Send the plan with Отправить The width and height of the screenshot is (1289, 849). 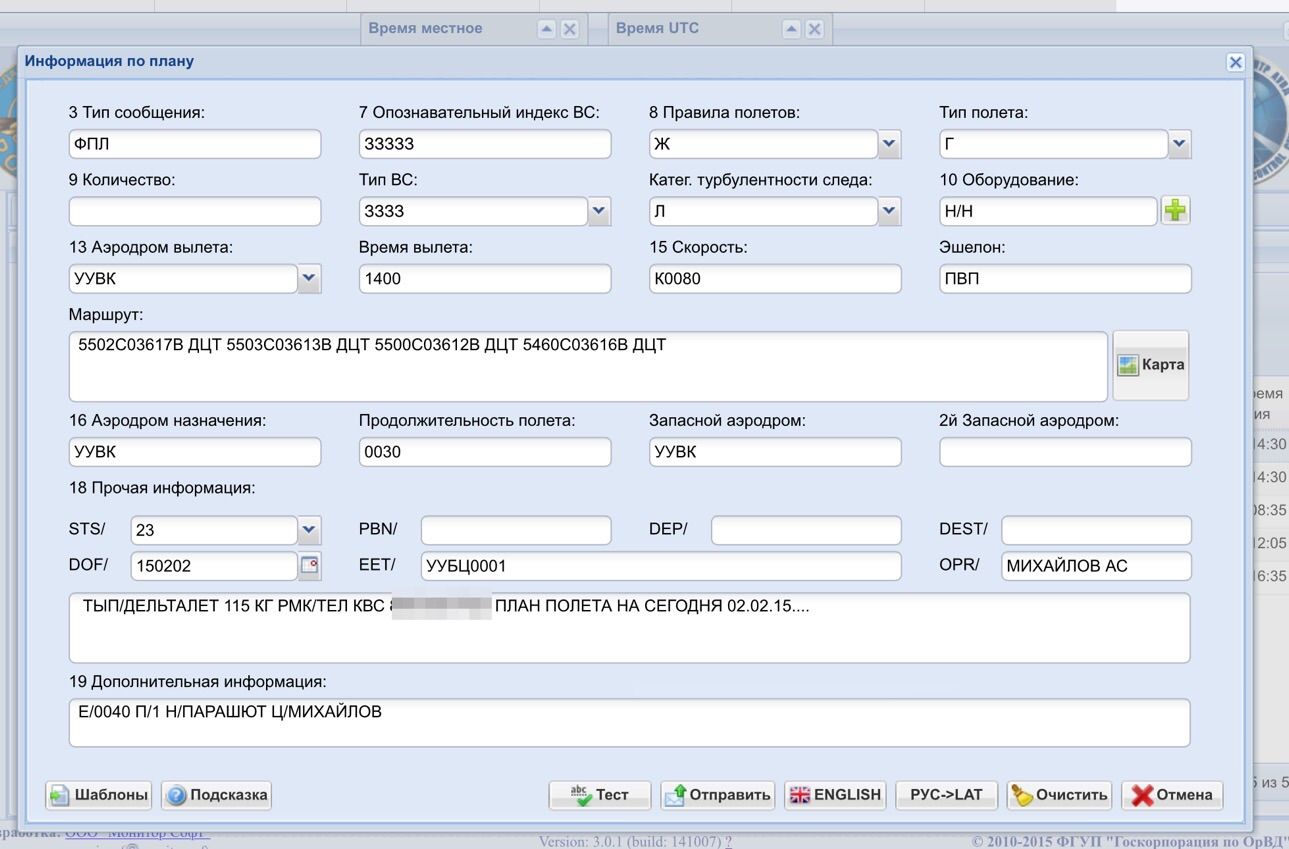tap(718, 795)
